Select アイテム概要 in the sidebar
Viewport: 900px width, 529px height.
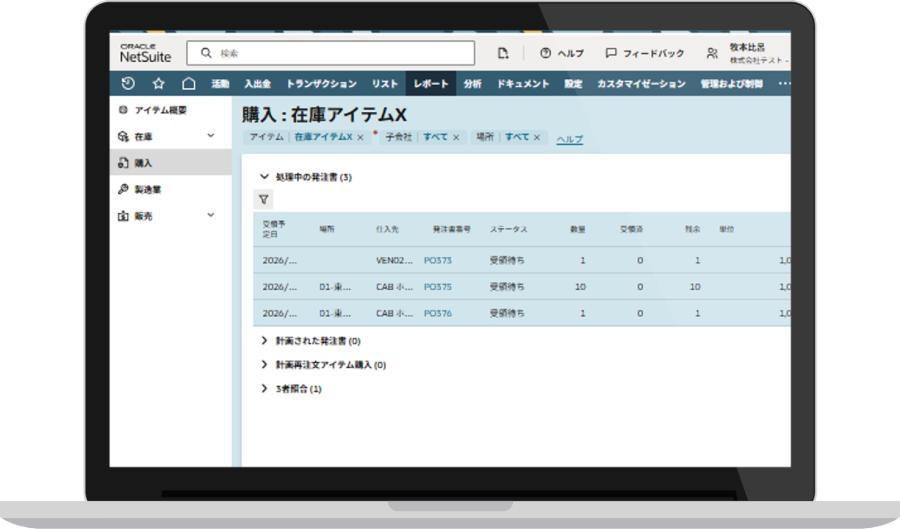tap(170, 110)
